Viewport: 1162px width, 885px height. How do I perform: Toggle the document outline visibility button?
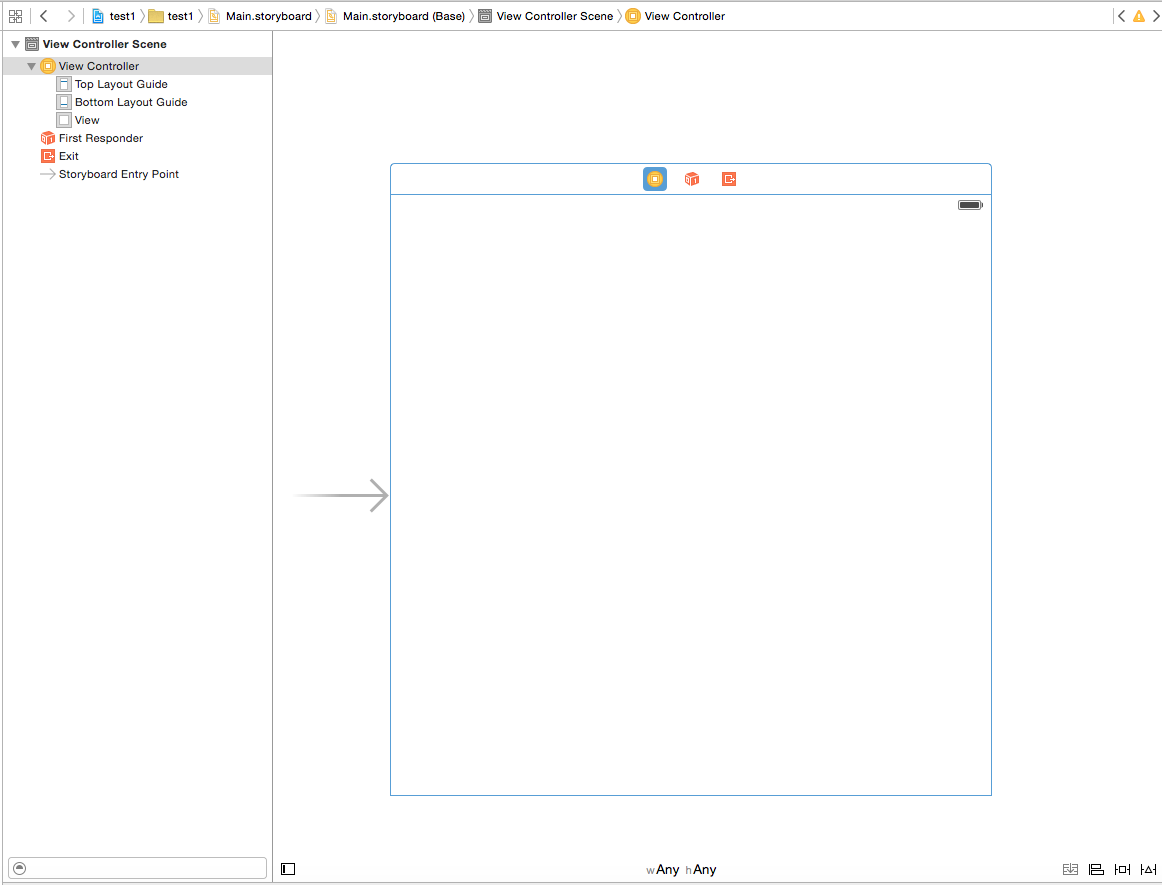coord(288,870)
